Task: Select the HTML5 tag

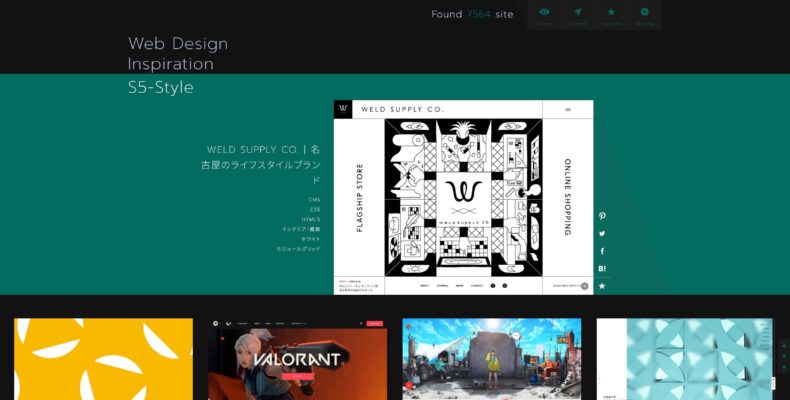Action: click(311, 219)
